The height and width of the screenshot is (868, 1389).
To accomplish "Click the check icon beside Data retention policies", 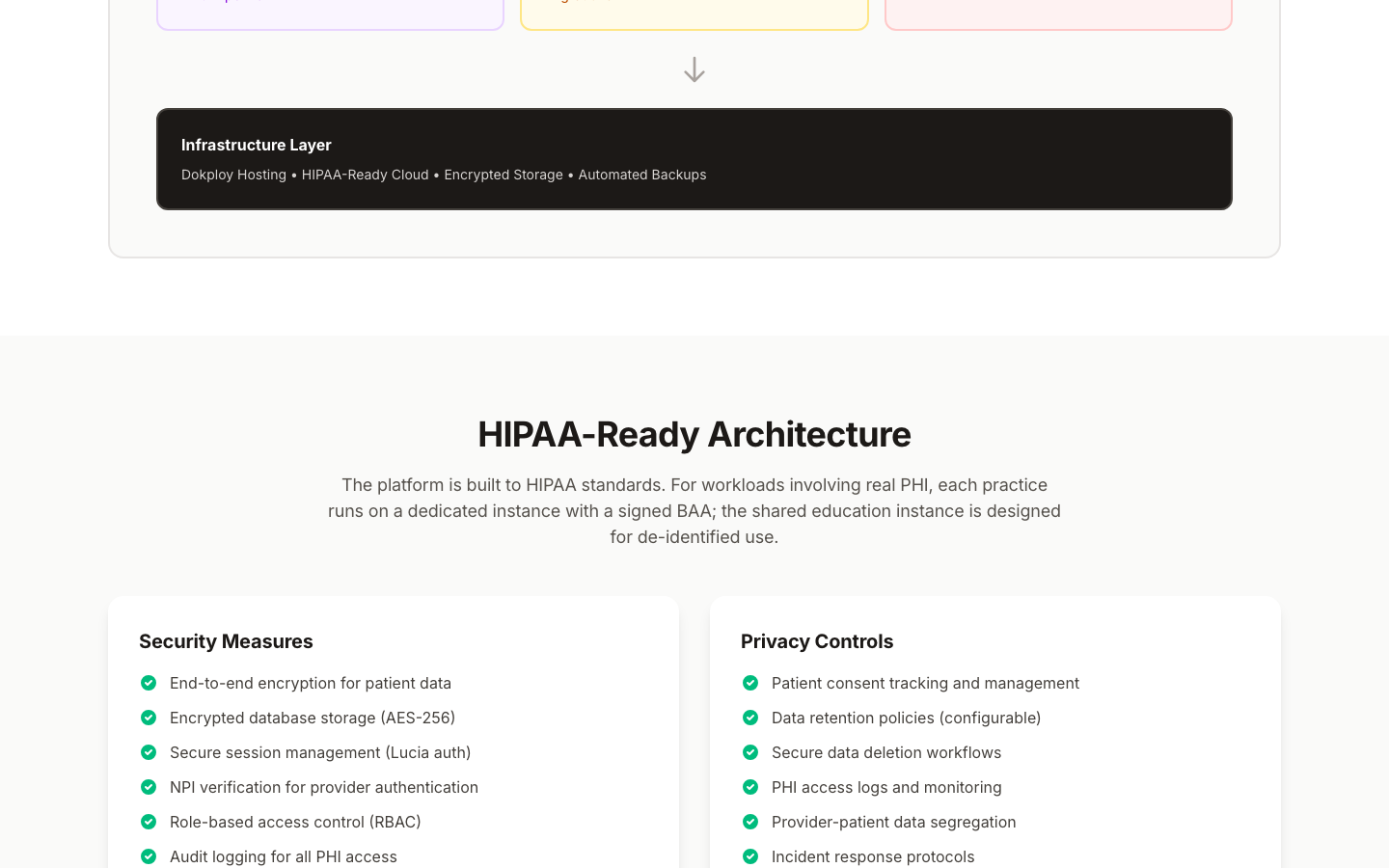I will click(x=750, y=718).
